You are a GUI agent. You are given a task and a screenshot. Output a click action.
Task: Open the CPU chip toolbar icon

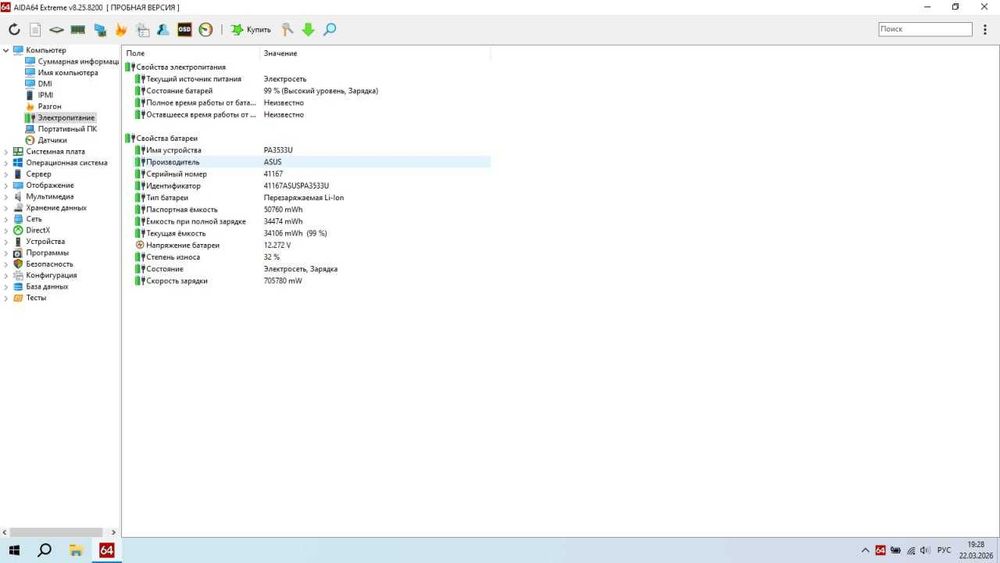(57, 29)
